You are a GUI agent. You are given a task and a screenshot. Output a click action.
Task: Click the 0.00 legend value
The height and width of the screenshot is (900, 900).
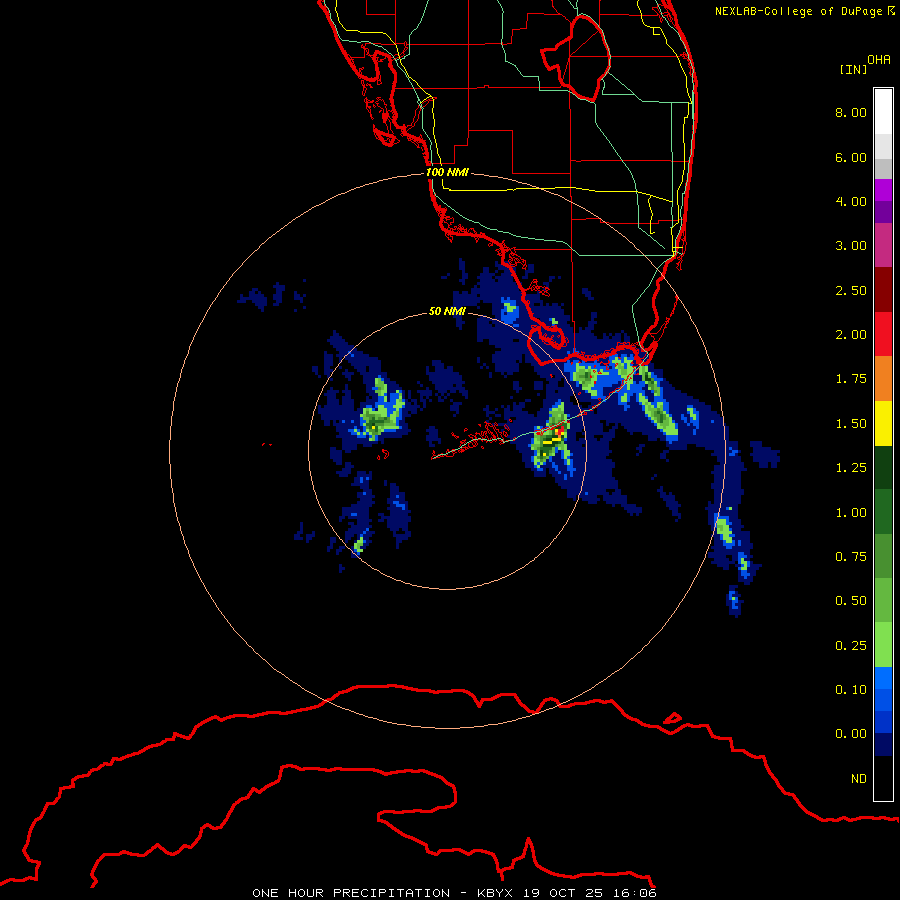tap(851, 734)
